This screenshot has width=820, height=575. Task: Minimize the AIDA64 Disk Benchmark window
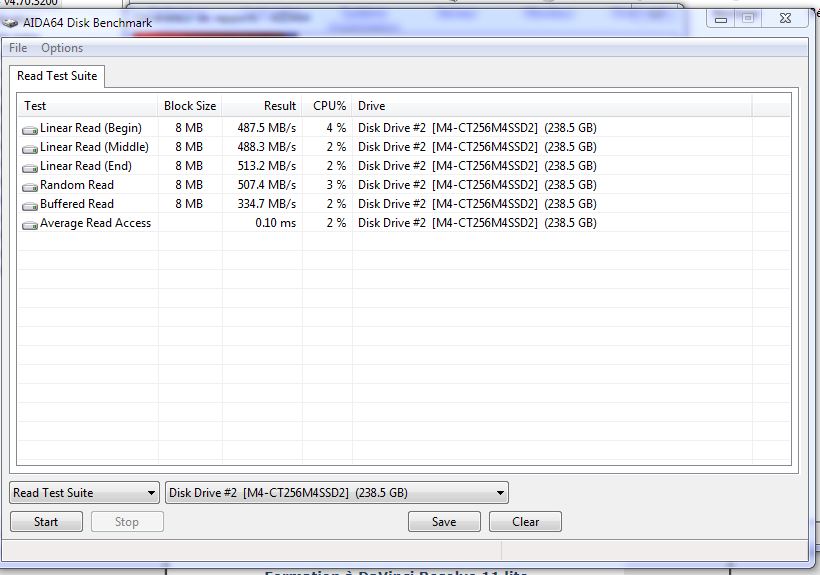721,19
